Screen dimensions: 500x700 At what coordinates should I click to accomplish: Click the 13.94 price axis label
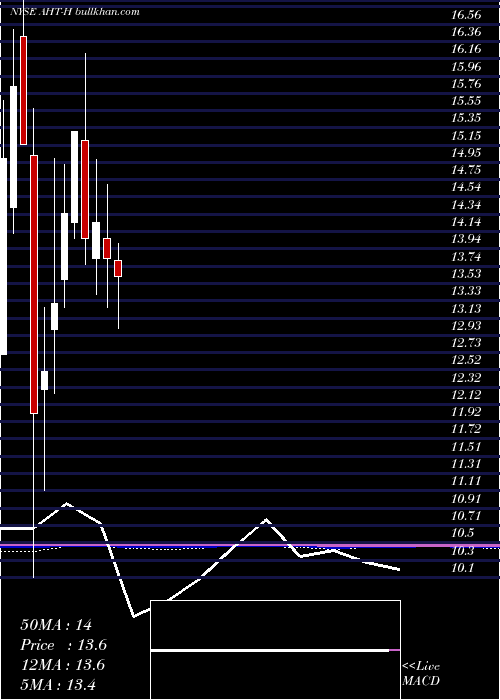[x=466, y=239]
